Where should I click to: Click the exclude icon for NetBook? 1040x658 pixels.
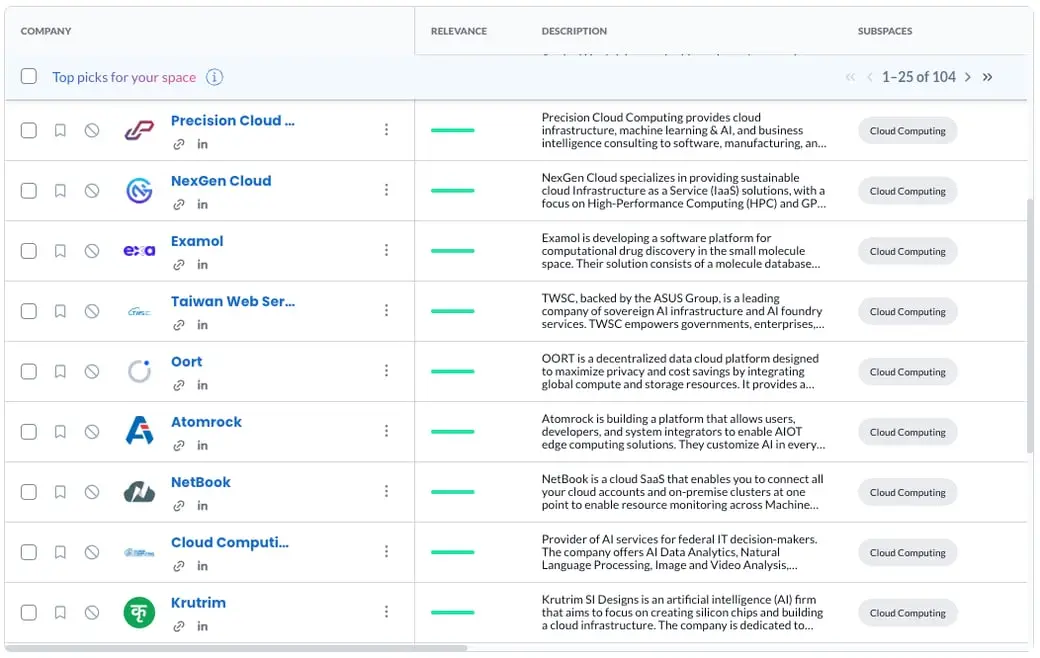point(92,492)
